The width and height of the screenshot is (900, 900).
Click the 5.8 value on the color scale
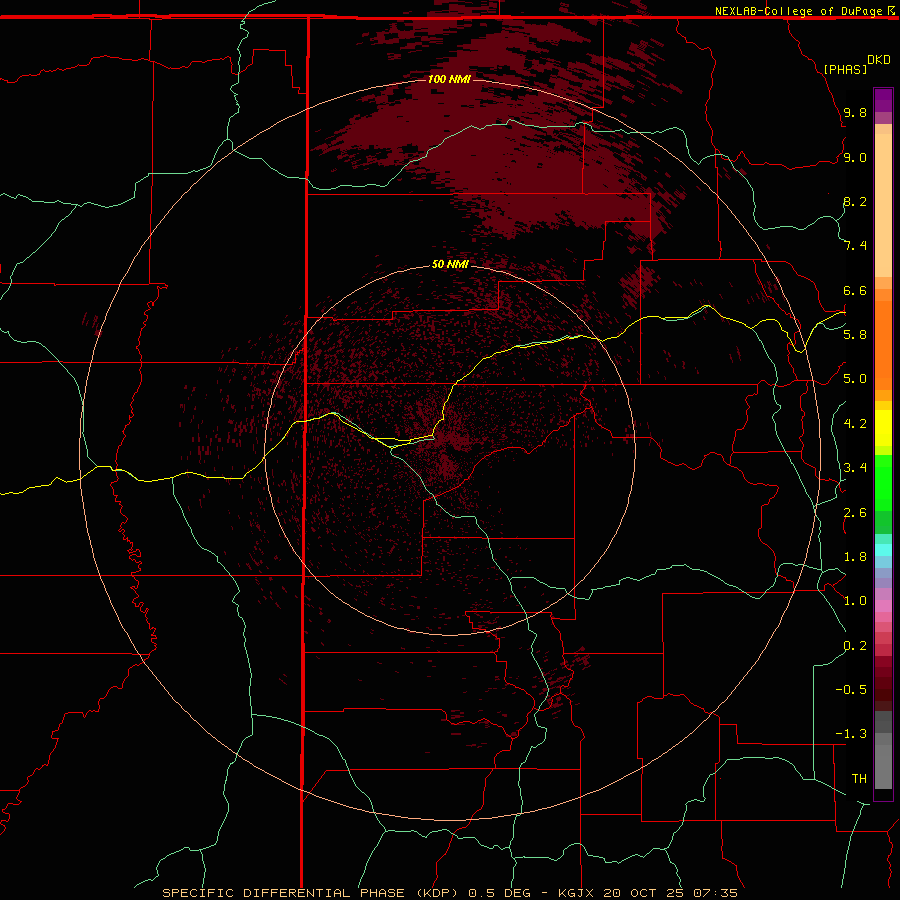pyautogui.click(x=855, y=334)
